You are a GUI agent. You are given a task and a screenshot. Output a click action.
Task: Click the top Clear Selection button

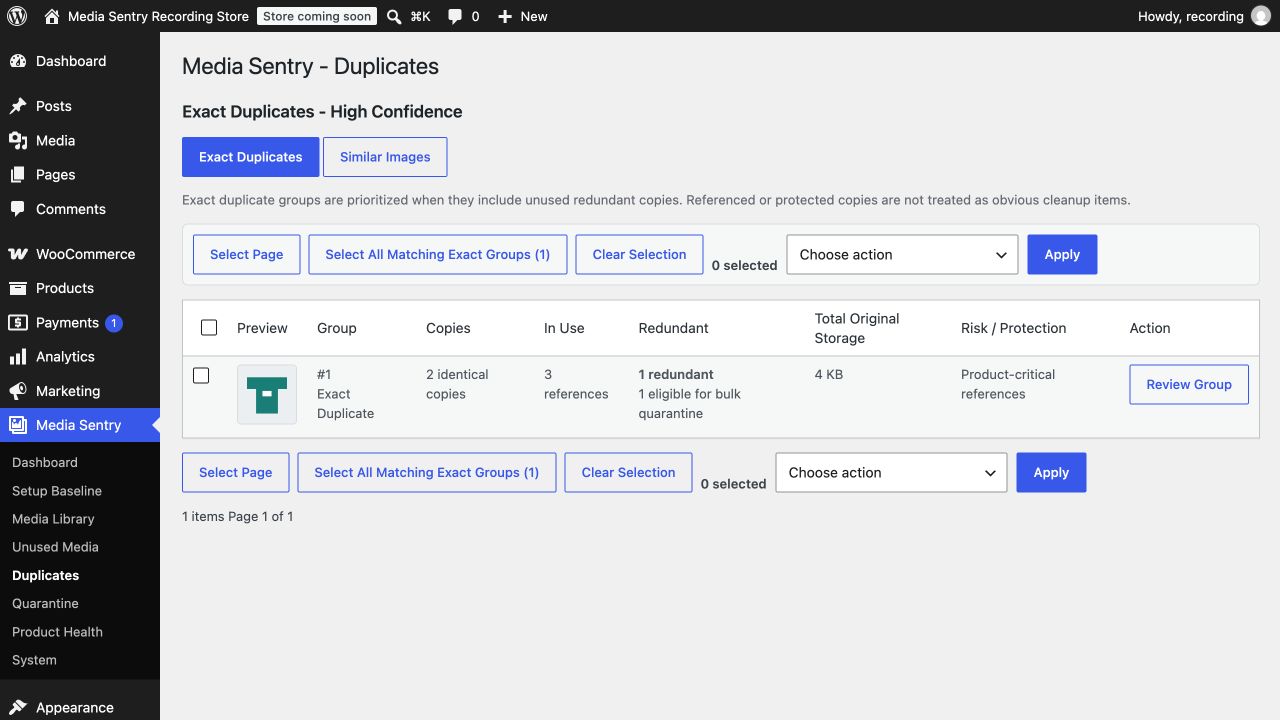click(640, 255)
